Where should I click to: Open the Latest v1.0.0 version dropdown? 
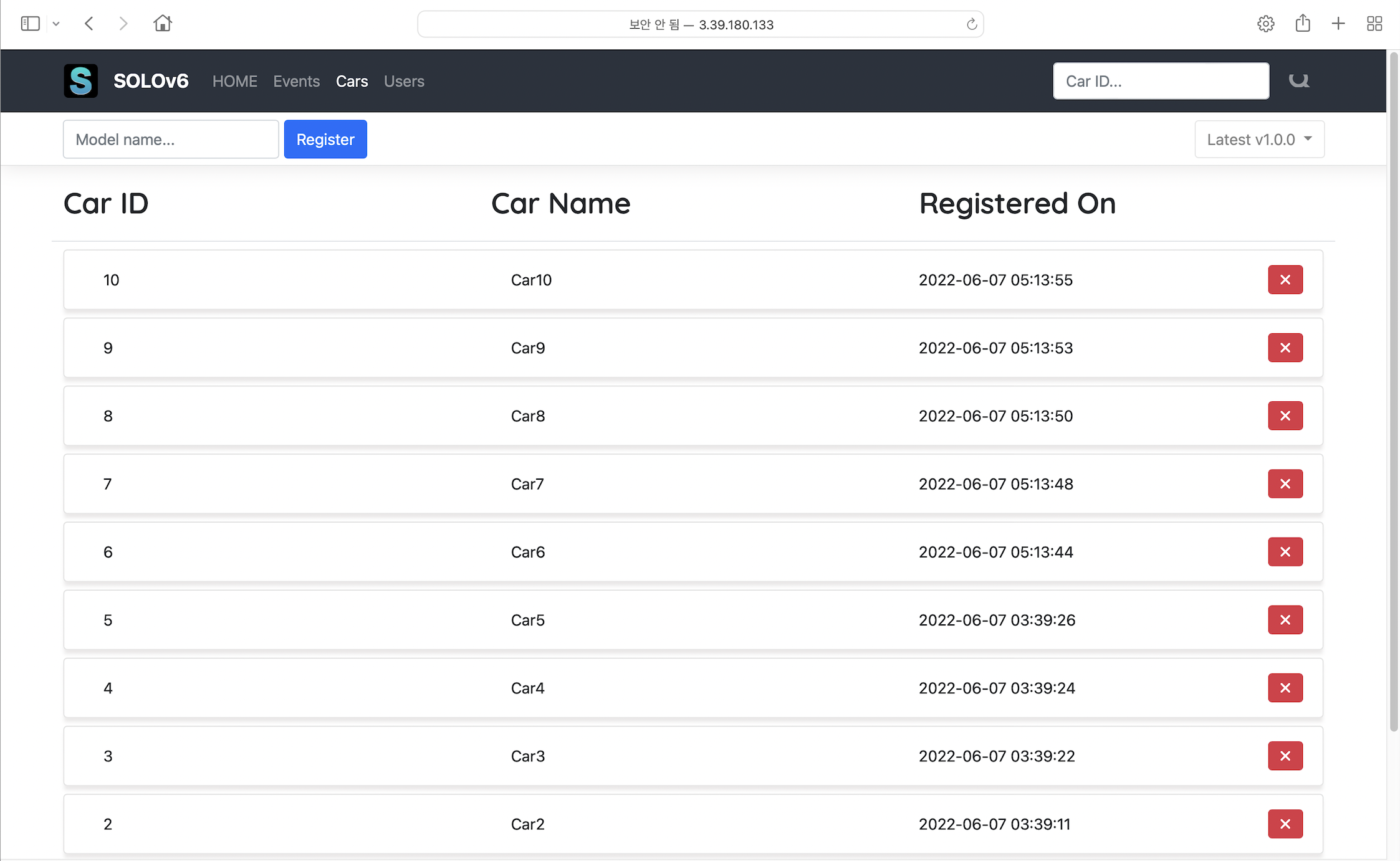(1259, 139)
